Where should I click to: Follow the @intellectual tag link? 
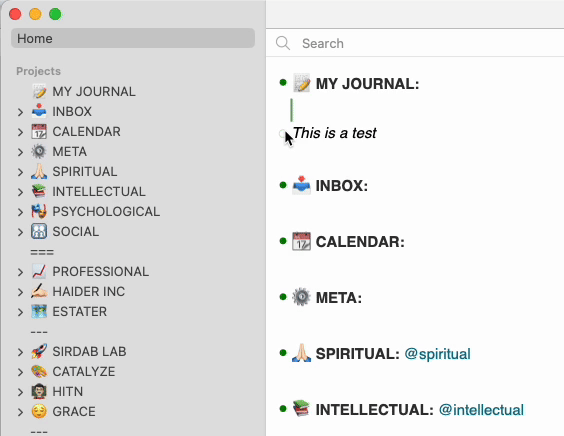[481, 410]
